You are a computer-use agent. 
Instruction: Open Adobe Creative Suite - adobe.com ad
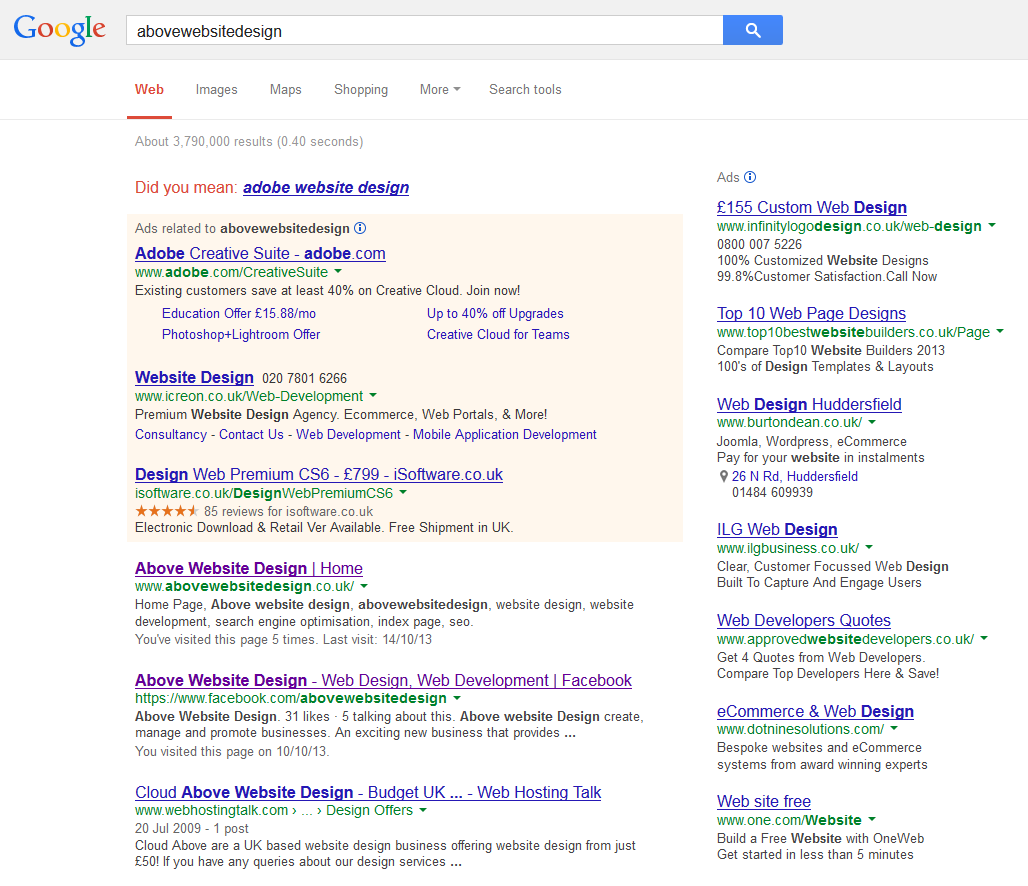[260, 254]
